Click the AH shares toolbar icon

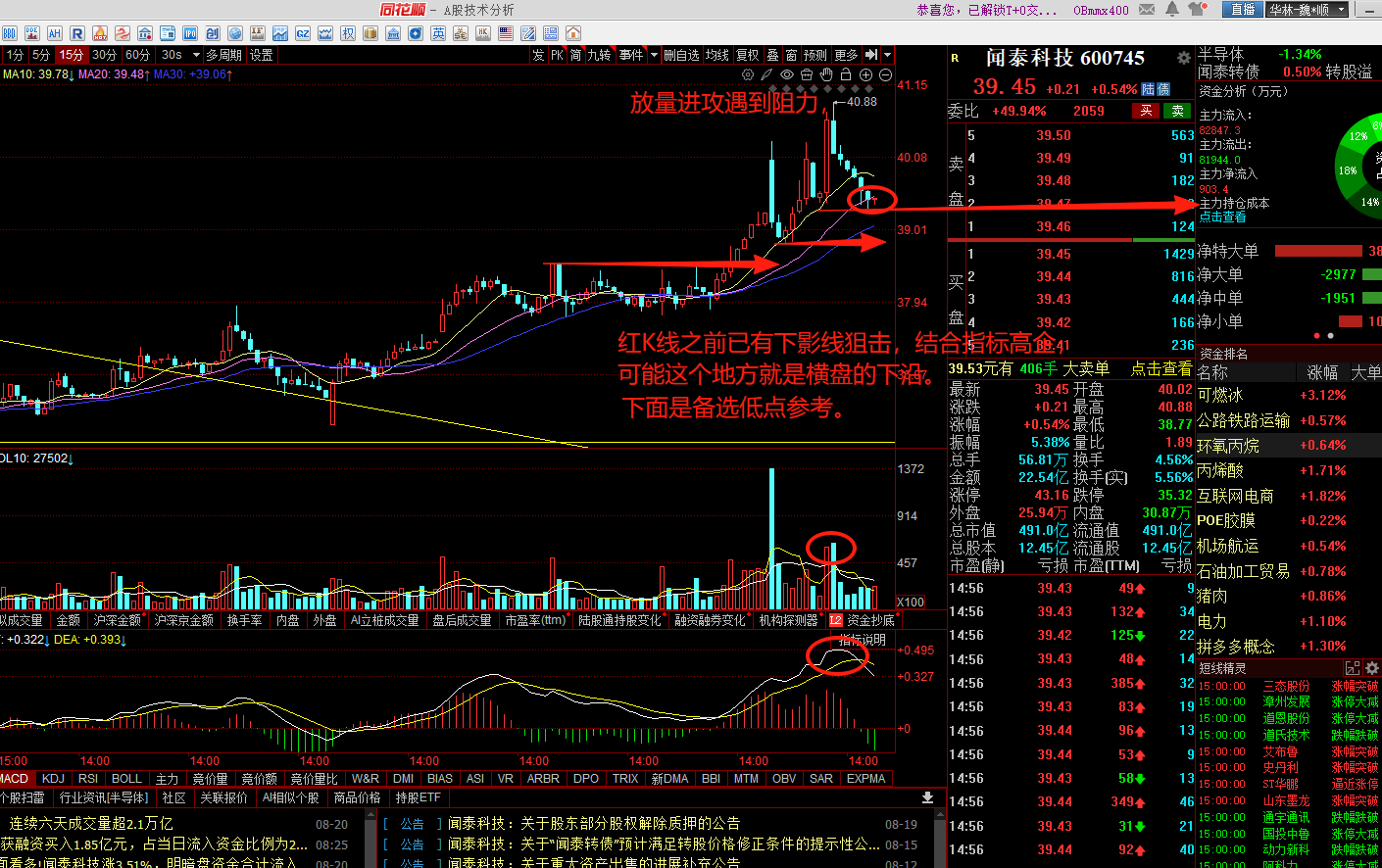point(54,33)
